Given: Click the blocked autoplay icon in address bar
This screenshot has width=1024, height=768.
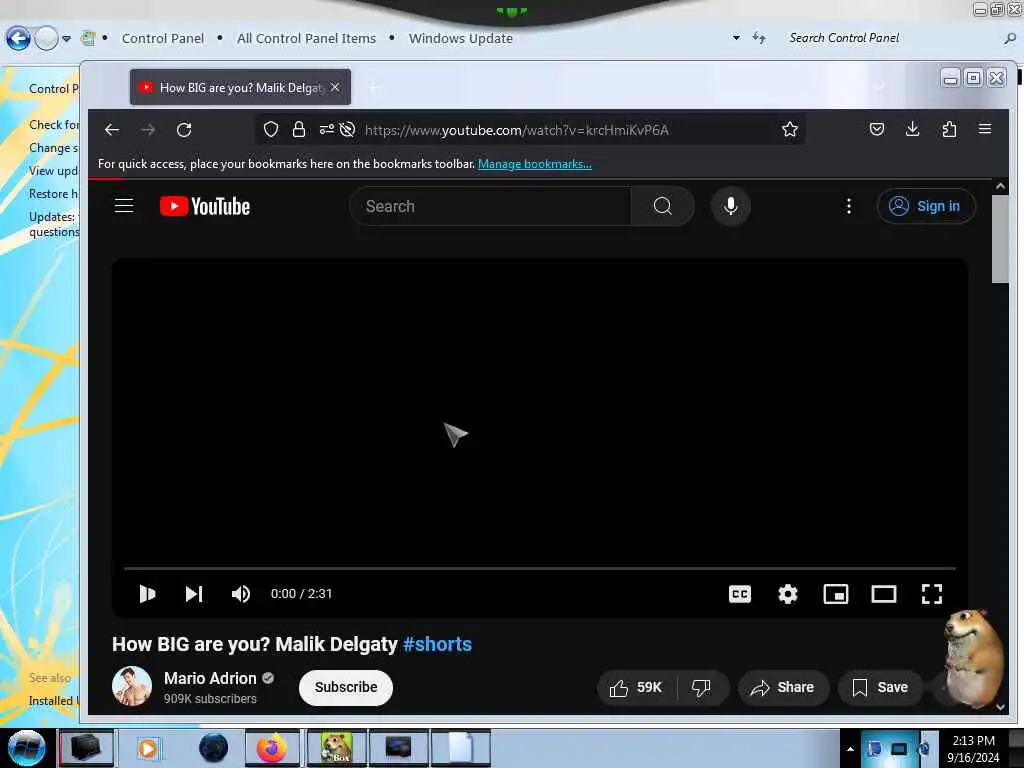Looking at the screenshot, I should [348, 129].
